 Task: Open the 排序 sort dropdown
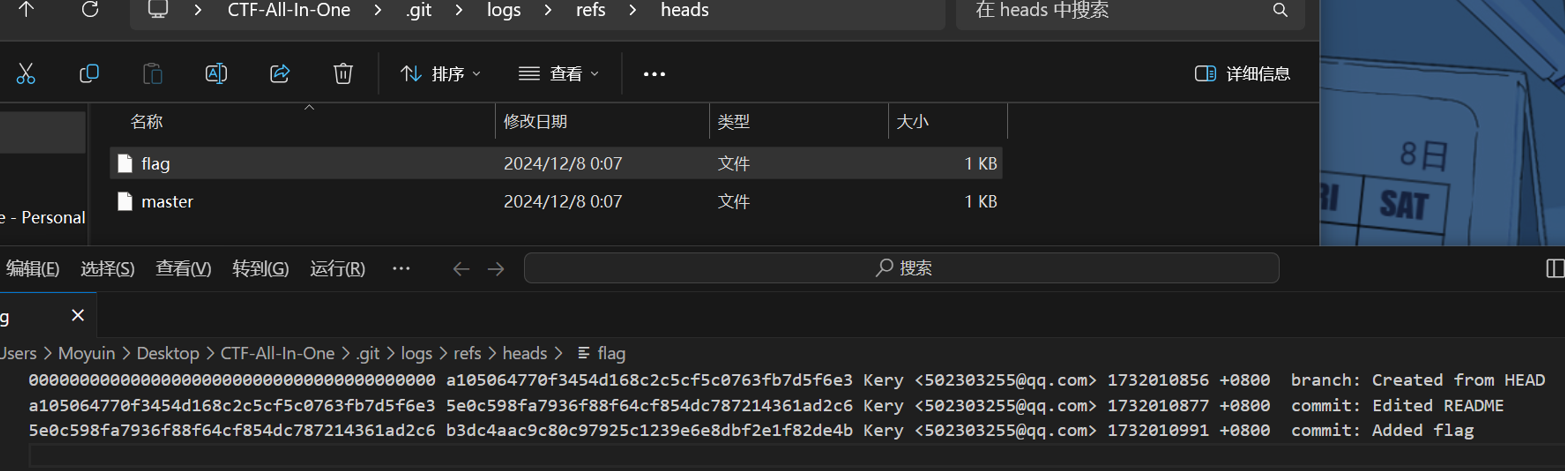[x=441, y=74]
